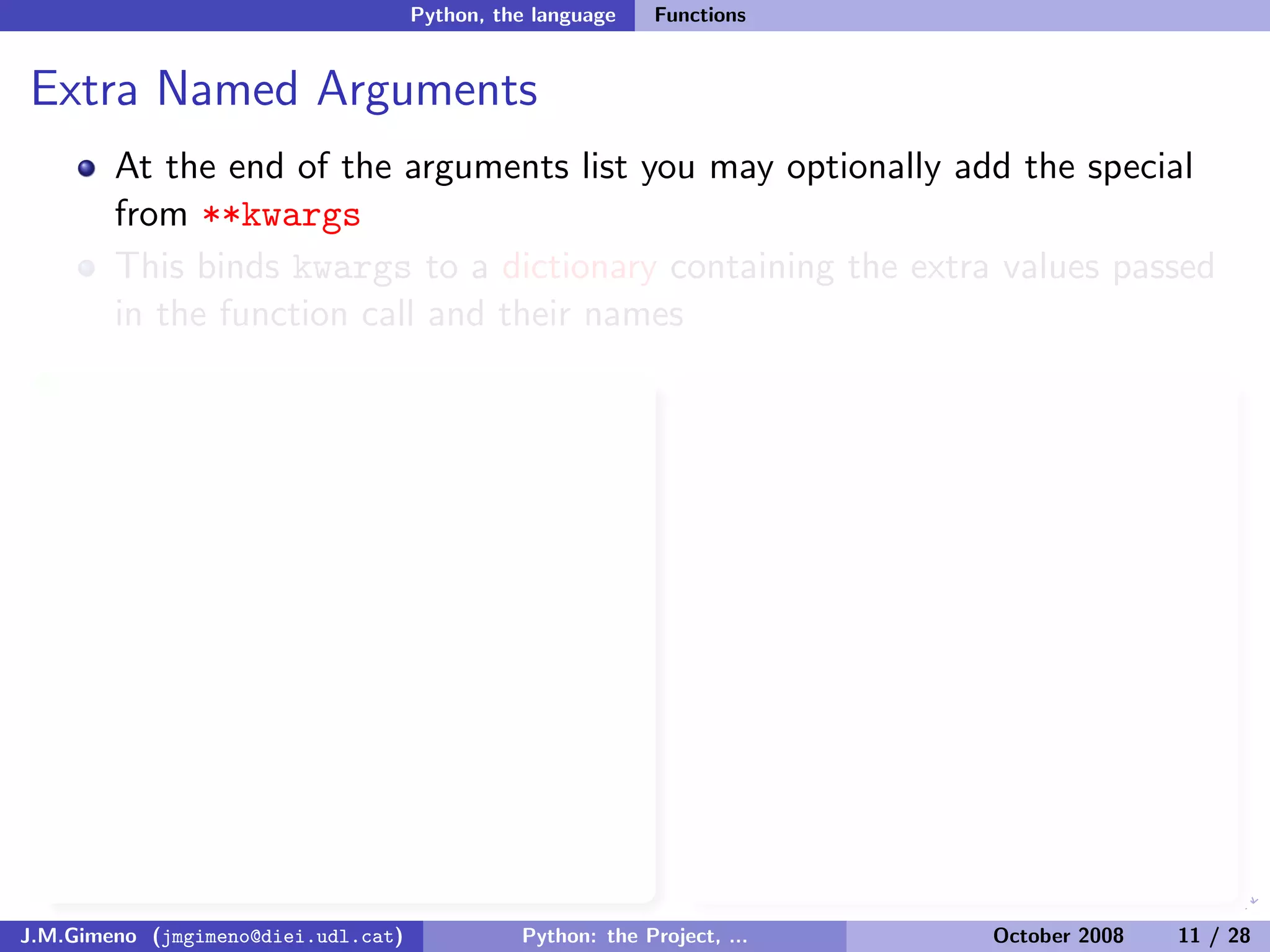Click the word 'from' before **kwargs
This screenshot has width=1270, height=952.
tap(151, 214)
